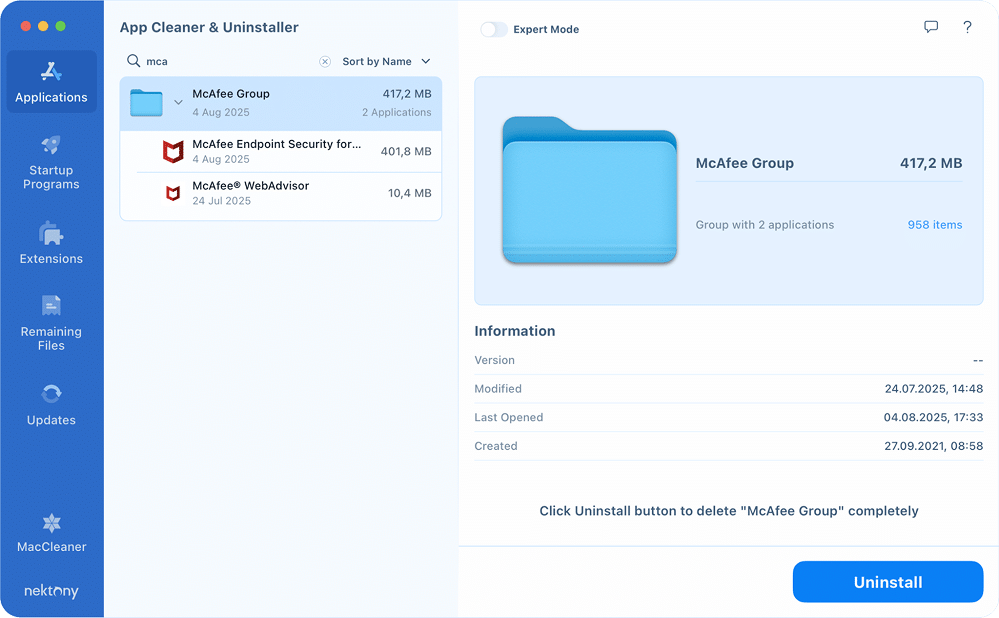Open the 958 items link
This screenshot has height=618, width=999.
(935, 224)
